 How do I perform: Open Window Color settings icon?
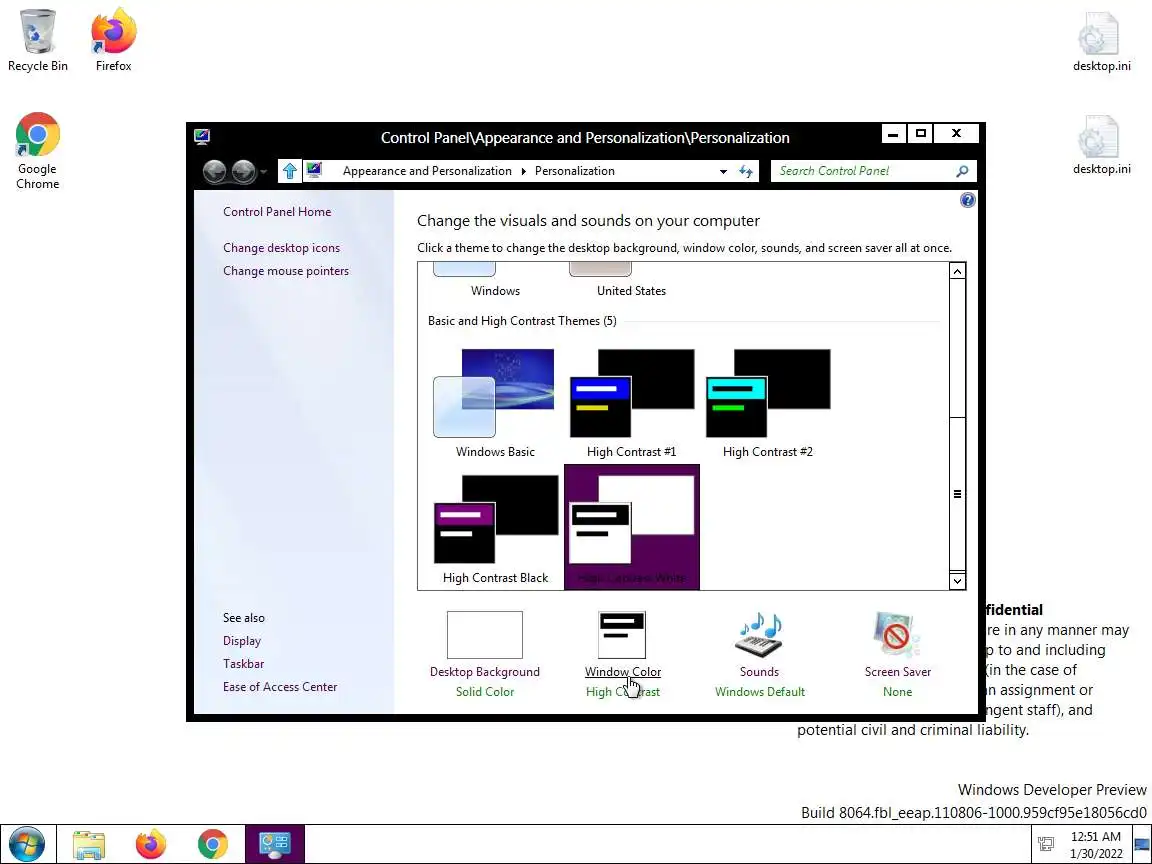(622, 635)
